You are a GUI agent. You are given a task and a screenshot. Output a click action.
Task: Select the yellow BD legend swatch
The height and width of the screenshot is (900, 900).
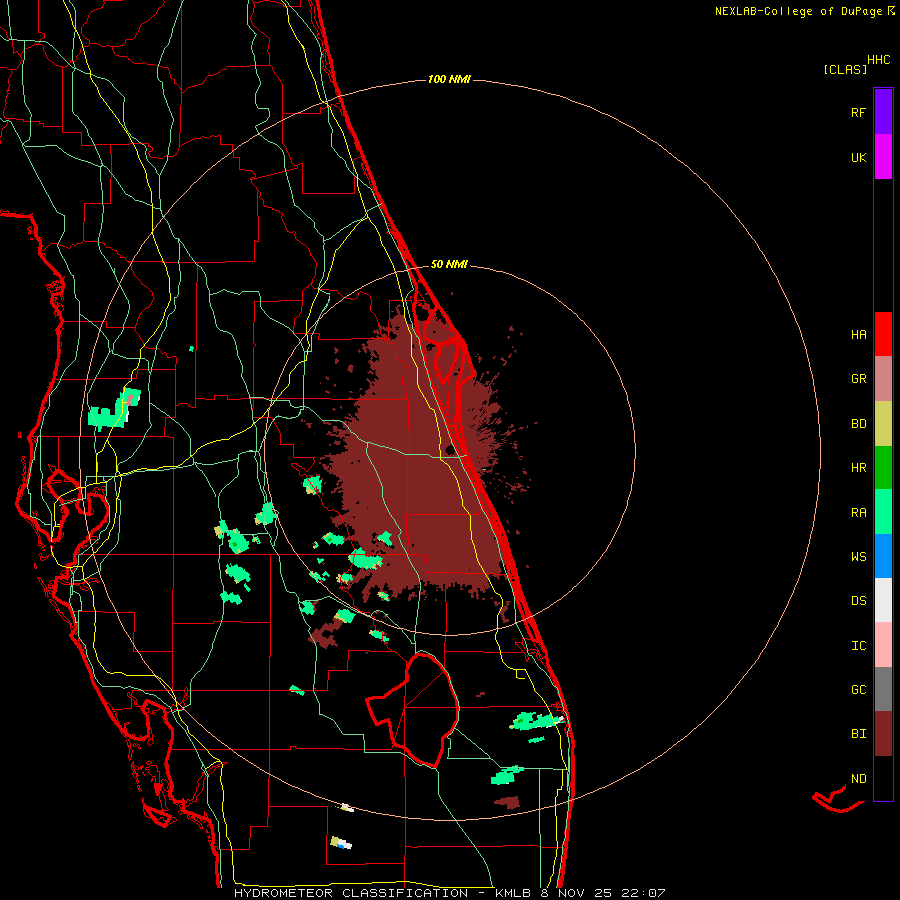pyautogui.click(x=883, y=424)
